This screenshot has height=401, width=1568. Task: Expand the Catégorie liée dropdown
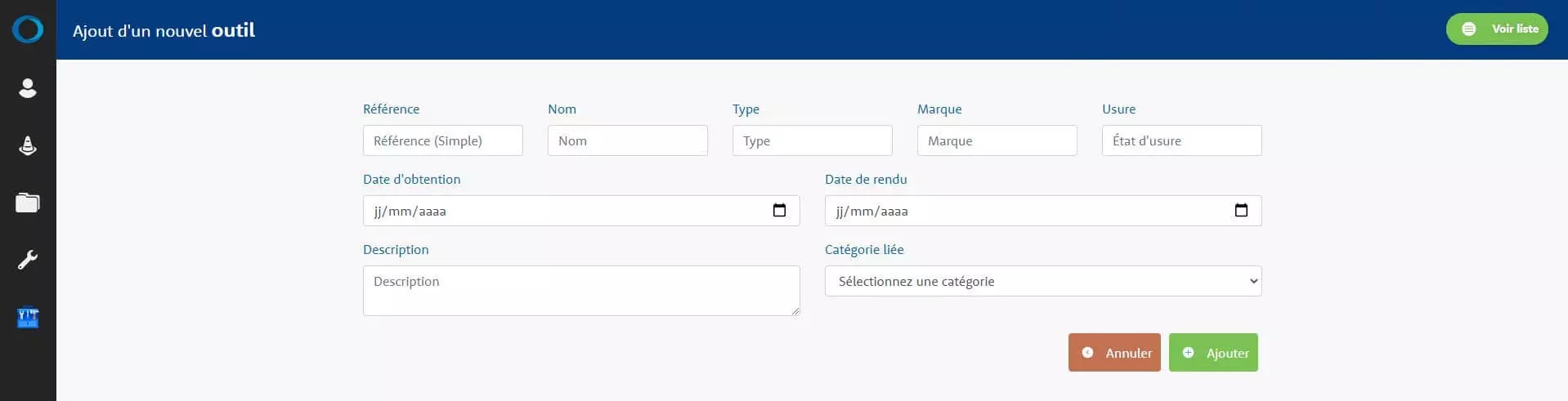click(1042, 281)
